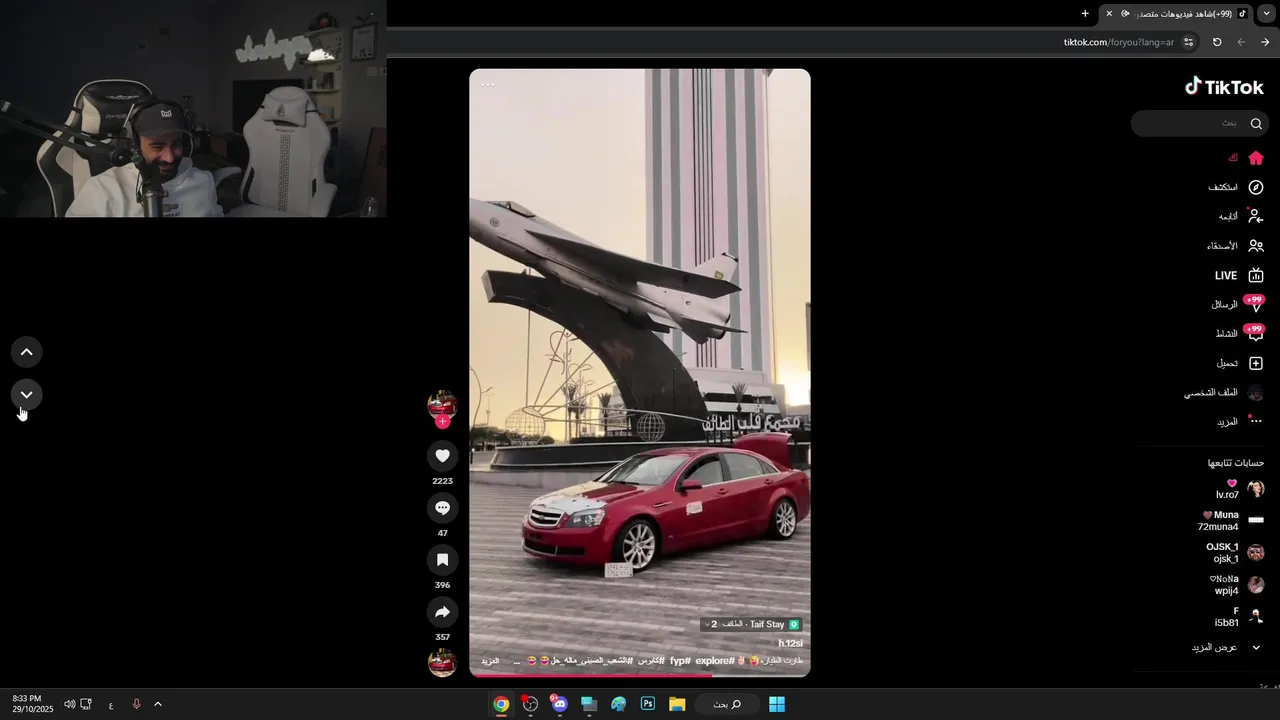Image resolution: width=1280 pixels, height=720 pixels.
Task: Open Activity (النشاط) notifications
Action: point(1239,334)
